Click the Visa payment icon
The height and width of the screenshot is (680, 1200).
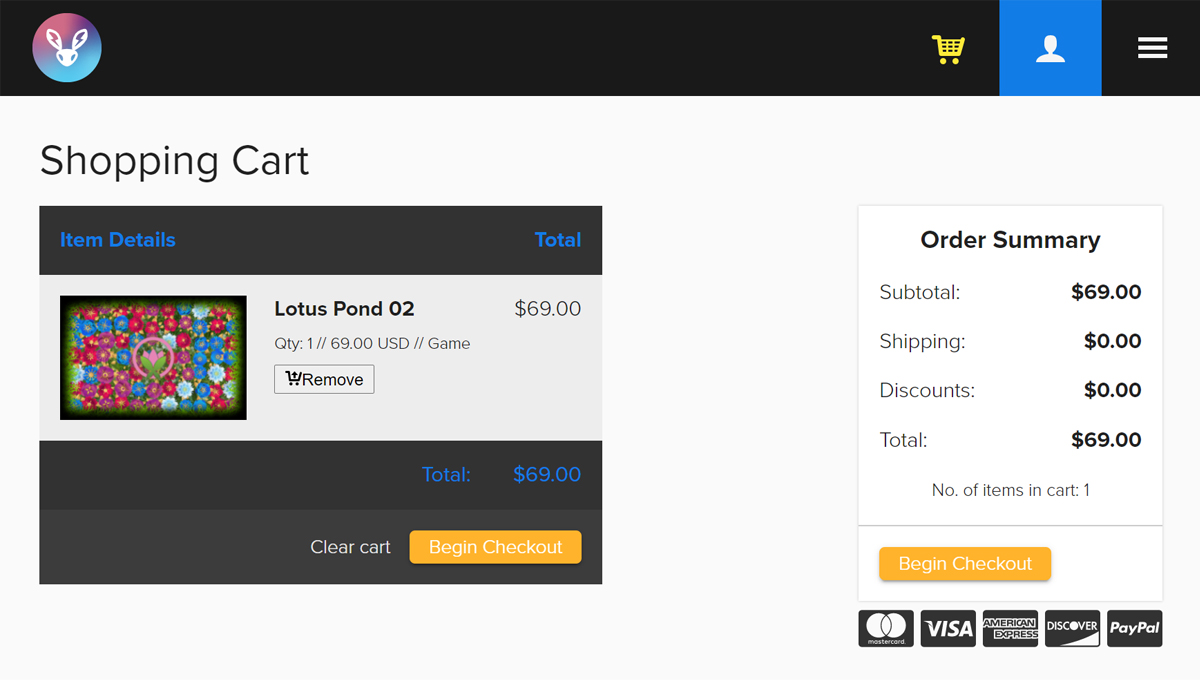[948, 628]
